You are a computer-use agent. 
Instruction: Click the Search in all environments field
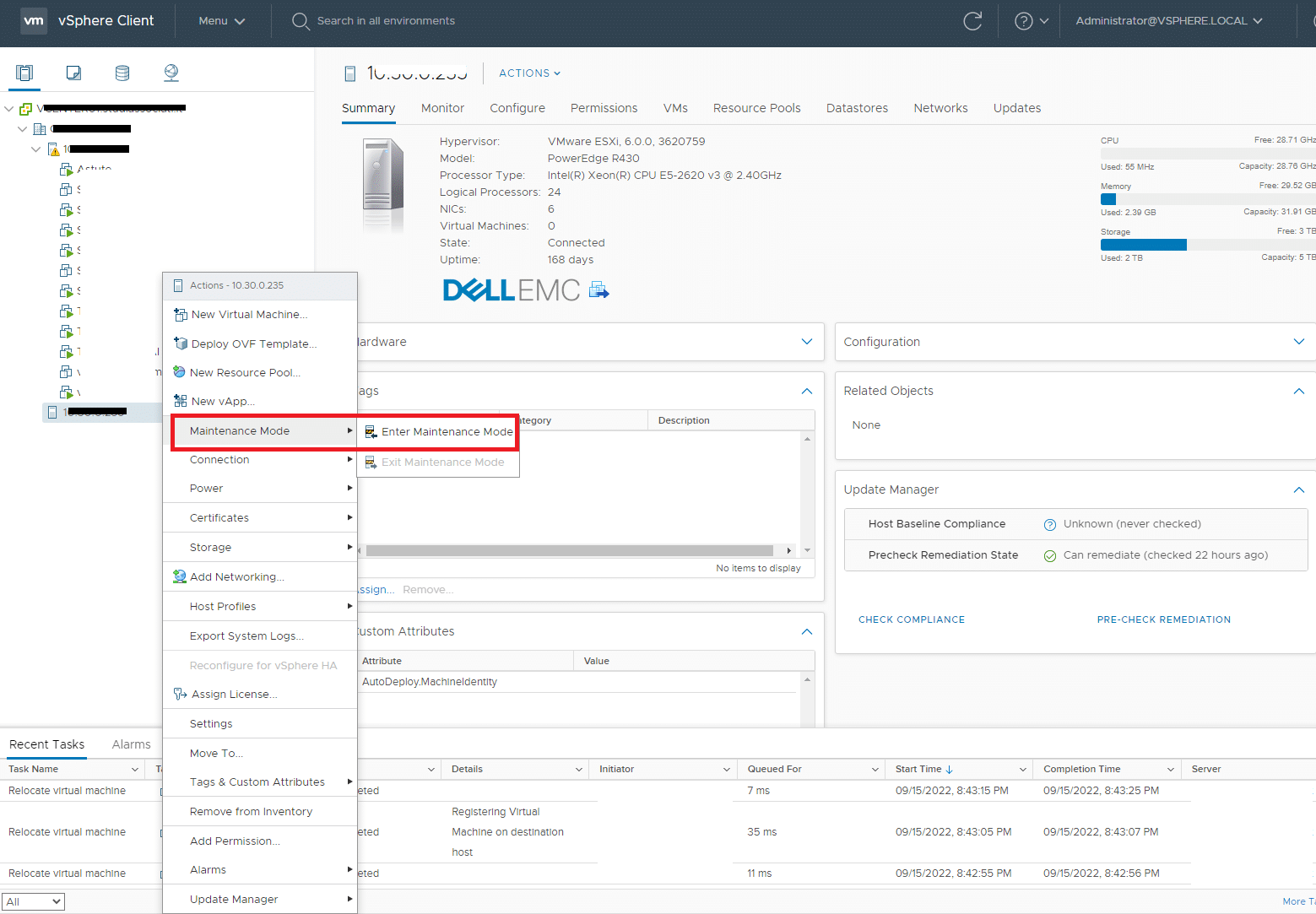click(x=386, y=21)
